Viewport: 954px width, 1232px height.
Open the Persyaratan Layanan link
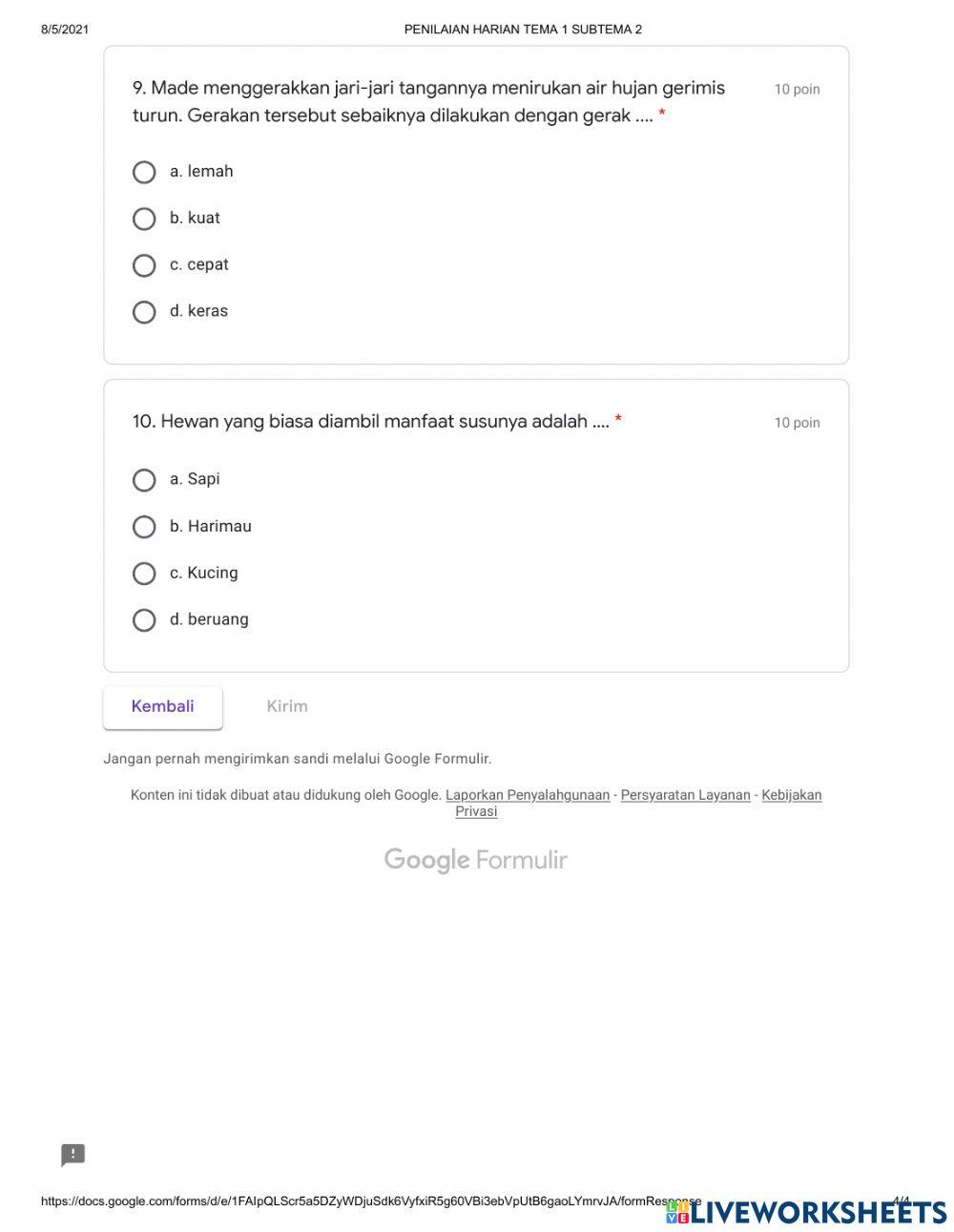[x=685, y=795]
